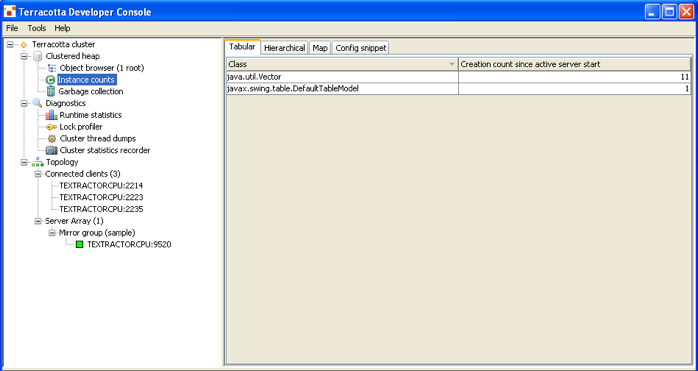The width and height of the screenshot is (698, 371).
Task: Select Instance counts tree item
Action: click(87, 80)
